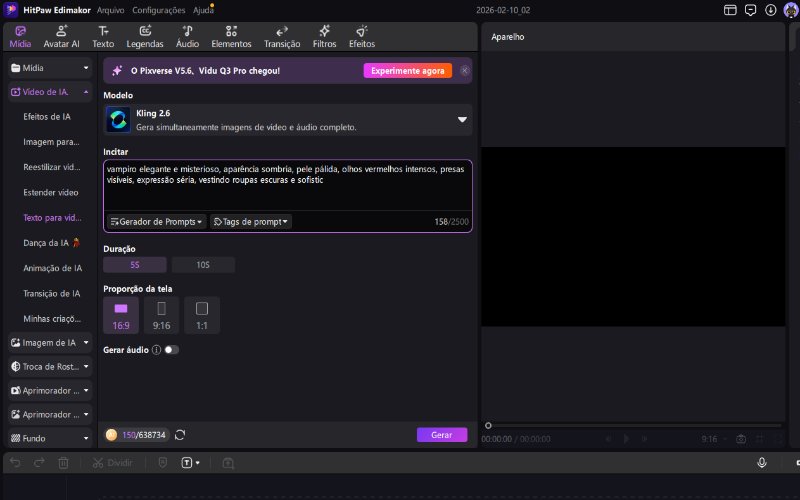Image resolution: width=800 pixels, height=500 pixels.
Task: Choose the 9:16 aspect ratio
Action: tap(161, 315)
